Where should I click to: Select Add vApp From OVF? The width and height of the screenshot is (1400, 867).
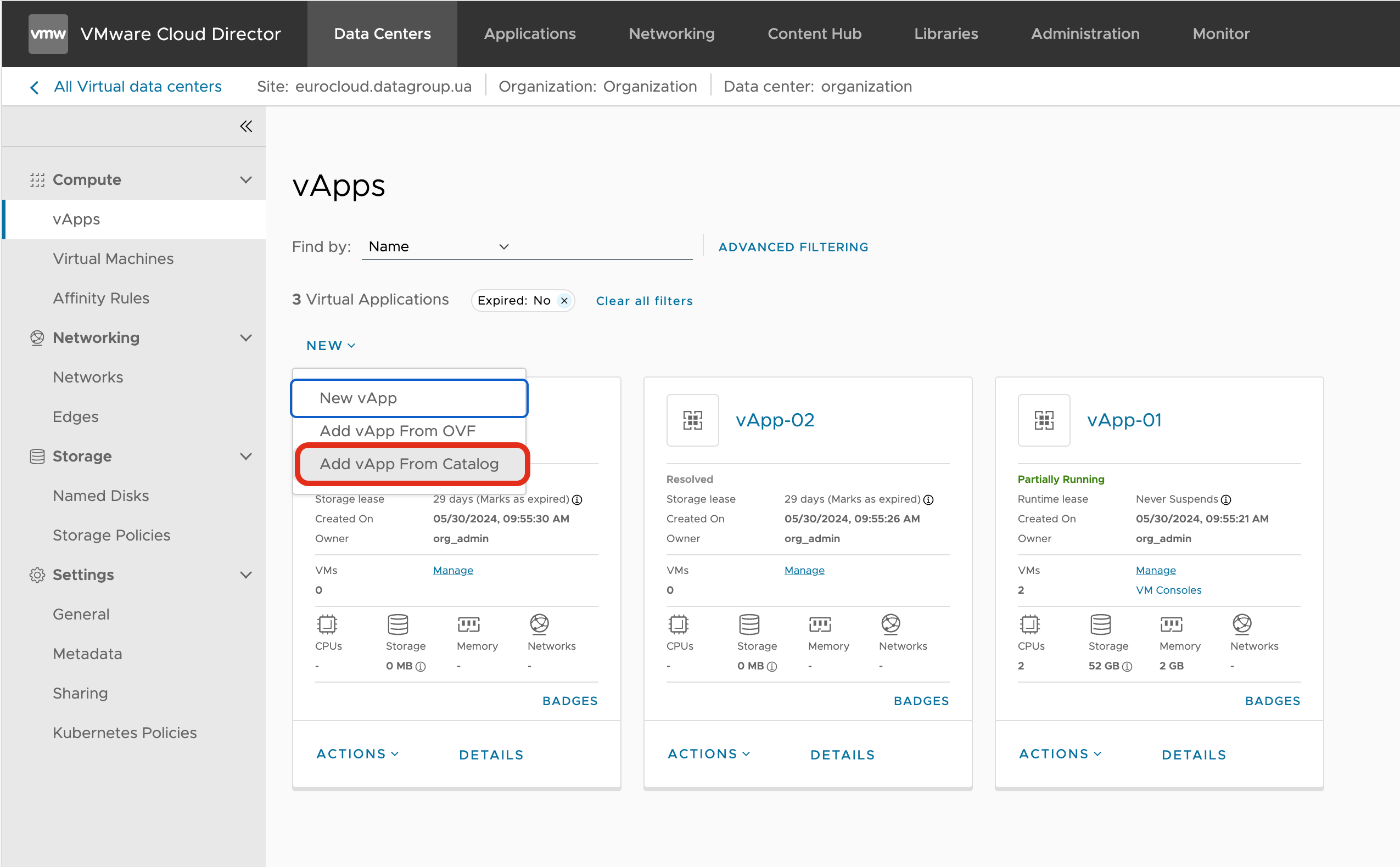410,431
